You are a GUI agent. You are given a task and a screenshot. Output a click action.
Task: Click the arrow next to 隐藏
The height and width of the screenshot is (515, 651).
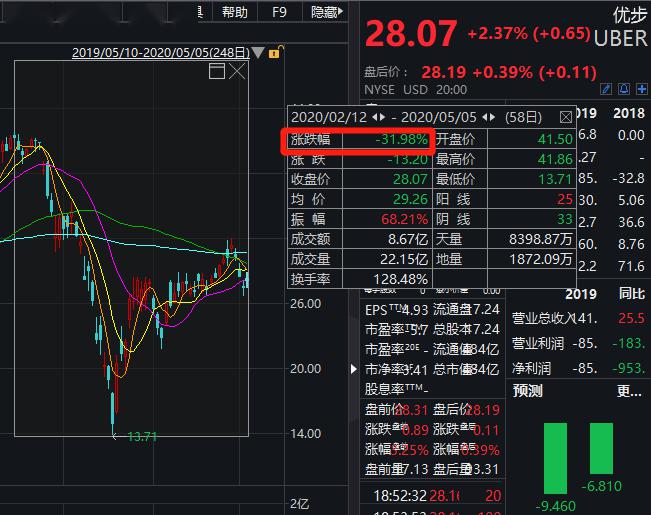[341, 11]
